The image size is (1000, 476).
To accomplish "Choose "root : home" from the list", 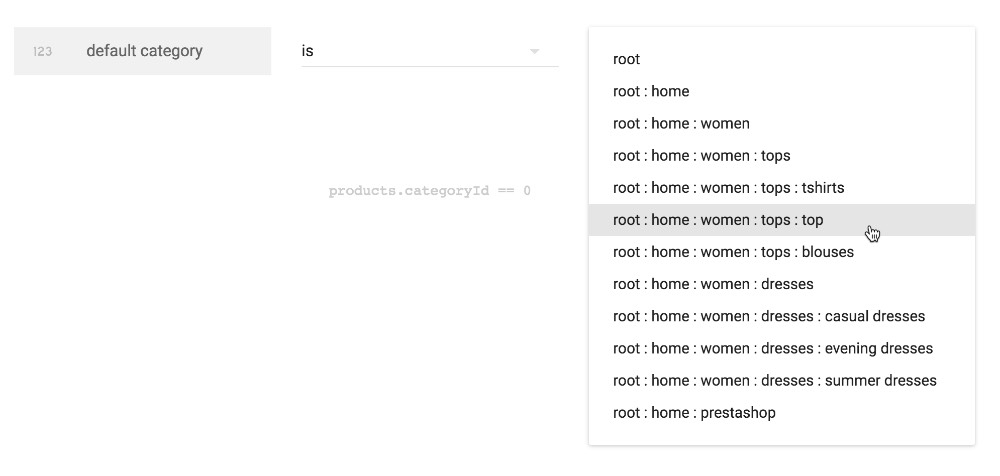I will pos(651,91).
